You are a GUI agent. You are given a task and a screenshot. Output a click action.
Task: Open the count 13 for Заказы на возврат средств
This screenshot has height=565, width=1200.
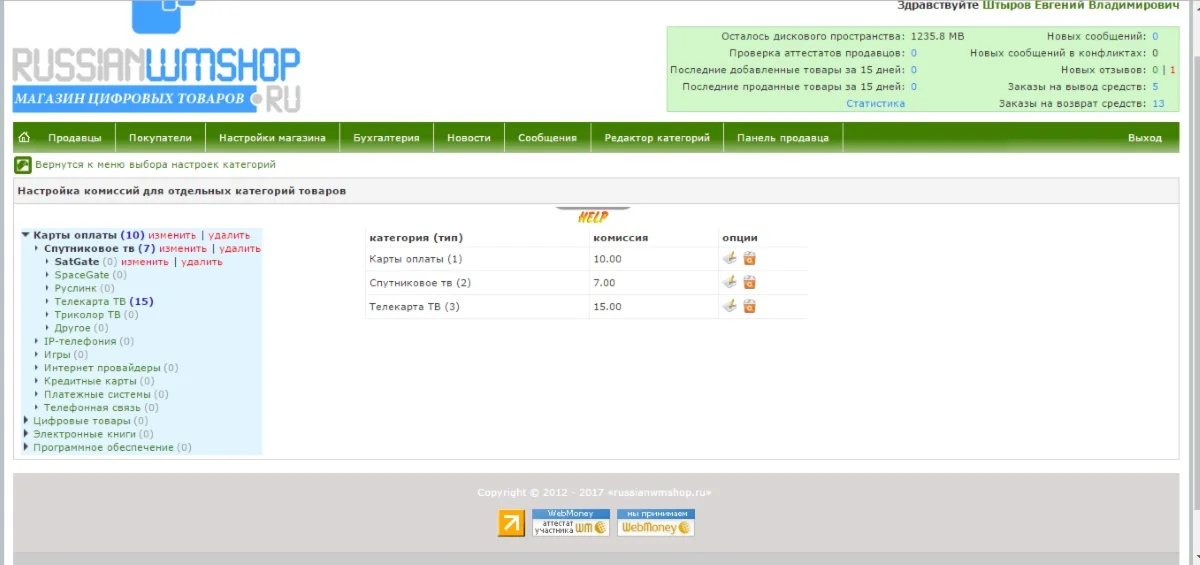(1158, 103)
